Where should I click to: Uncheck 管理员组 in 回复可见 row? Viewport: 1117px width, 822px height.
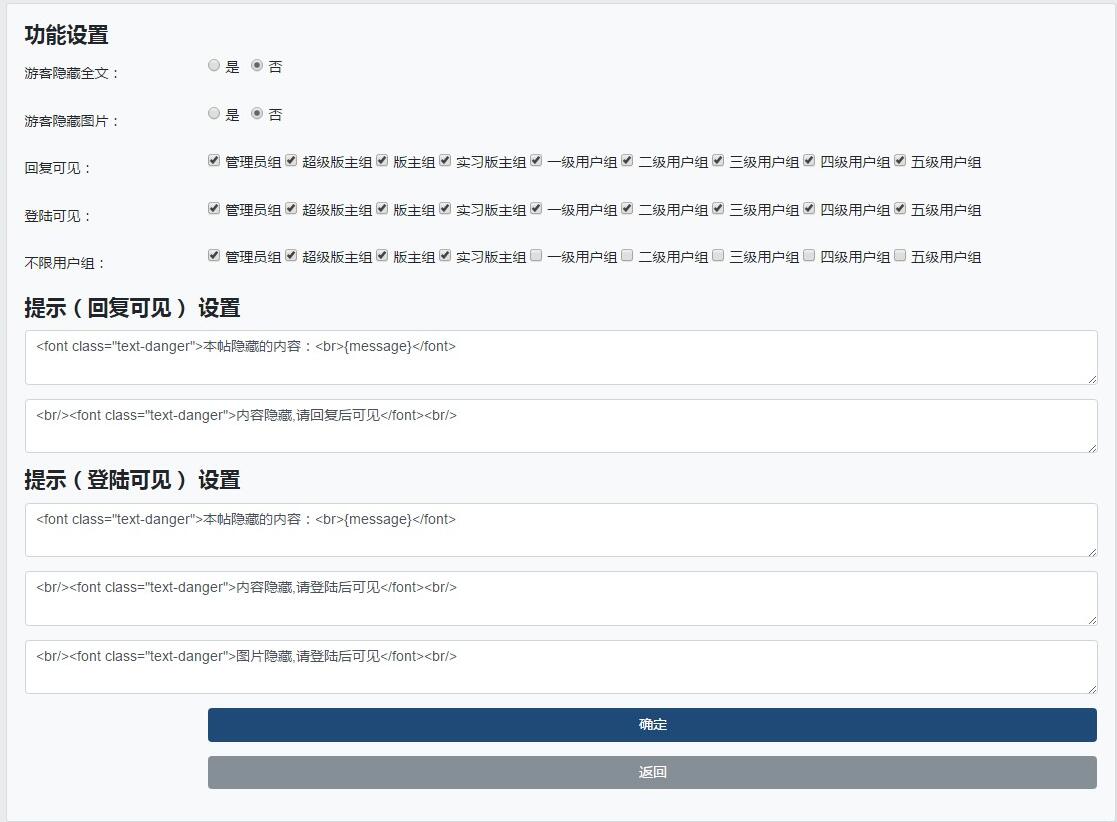(x=214, y=160)
